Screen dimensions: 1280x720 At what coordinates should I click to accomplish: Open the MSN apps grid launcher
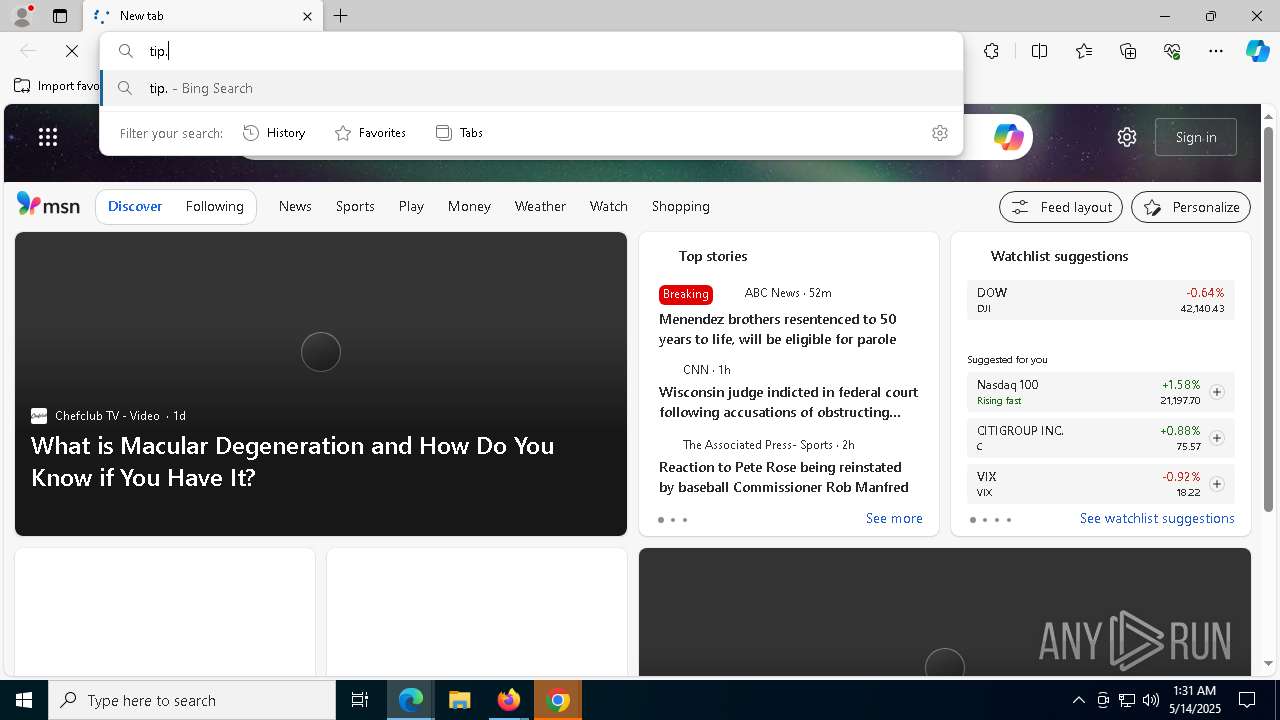pos(48,137)
